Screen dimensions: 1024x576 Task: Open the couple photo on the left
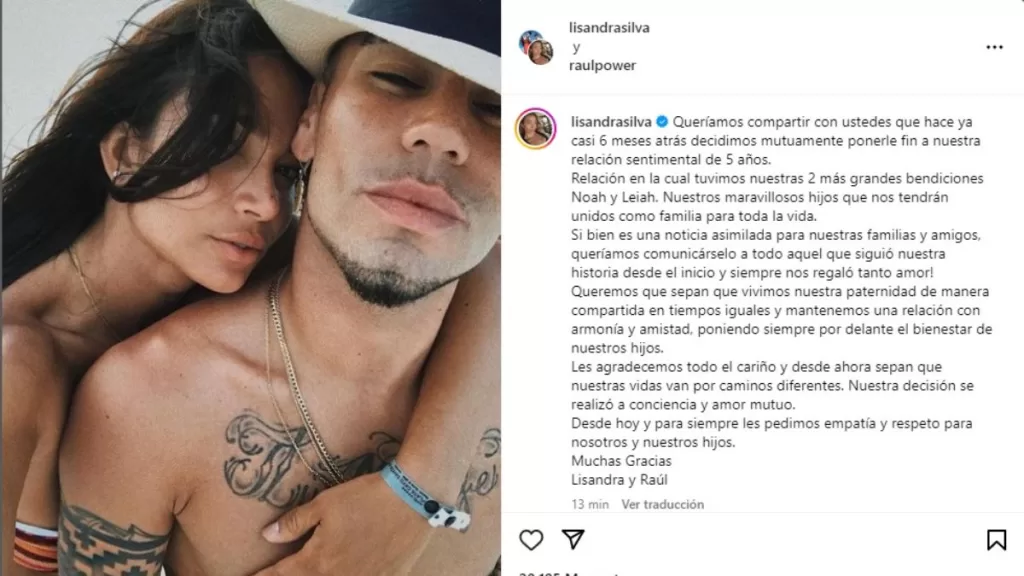click(251, 288)
